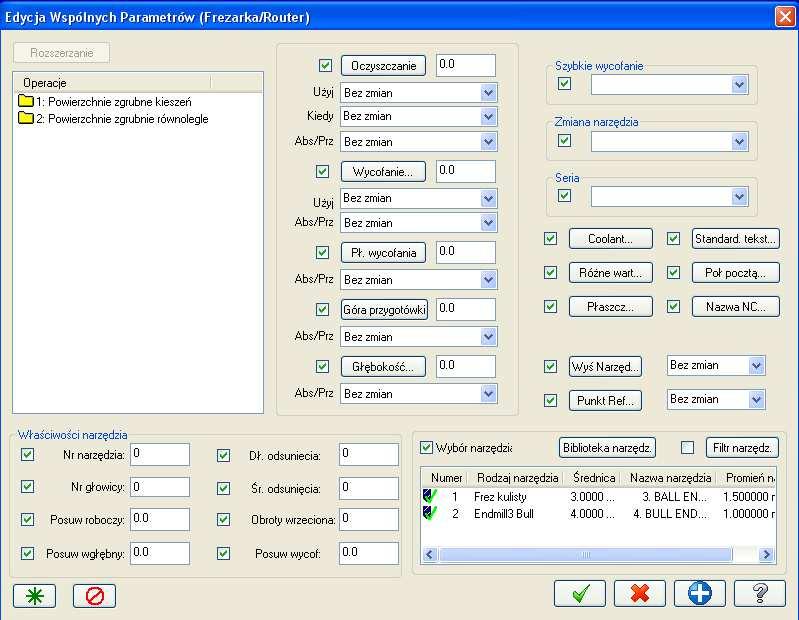The image size is (799, 620).
Task: Open the Seria dropdown
Action: coord(670,197)
